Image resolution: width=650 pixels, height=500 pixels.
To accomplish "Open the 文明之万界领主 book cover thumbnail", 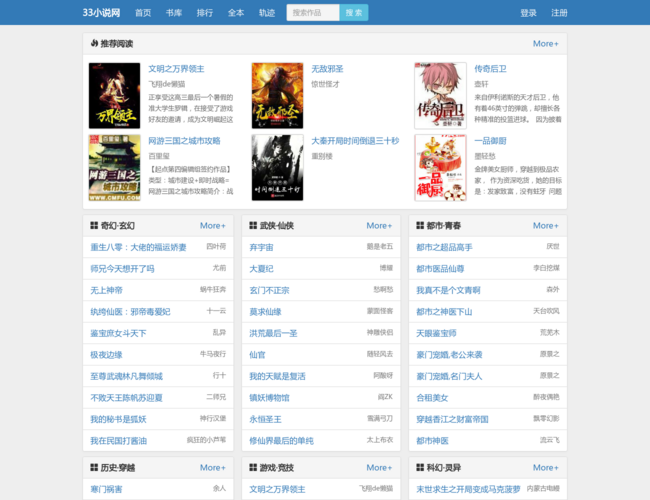I will click(114, 96).
